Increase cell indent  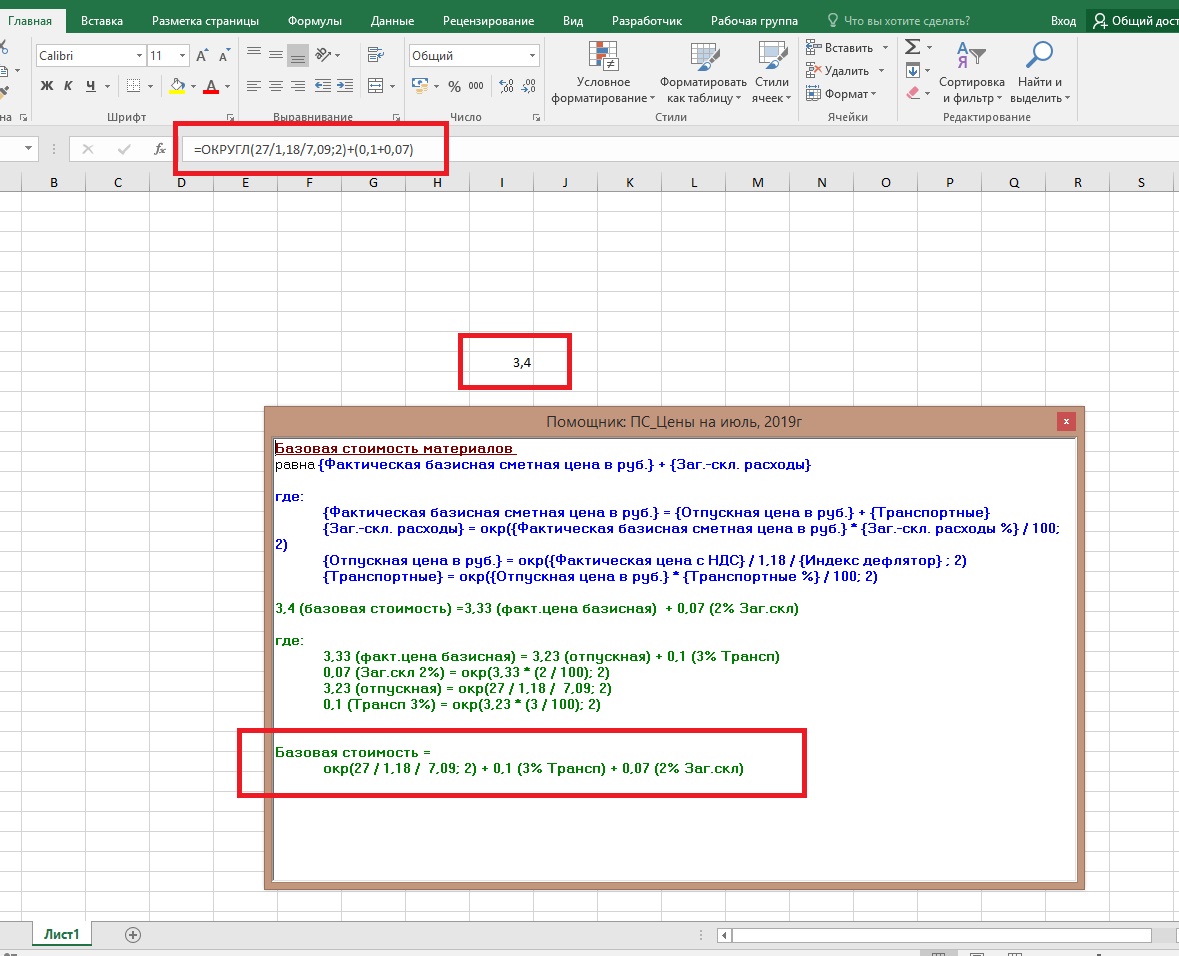point(345,86)
